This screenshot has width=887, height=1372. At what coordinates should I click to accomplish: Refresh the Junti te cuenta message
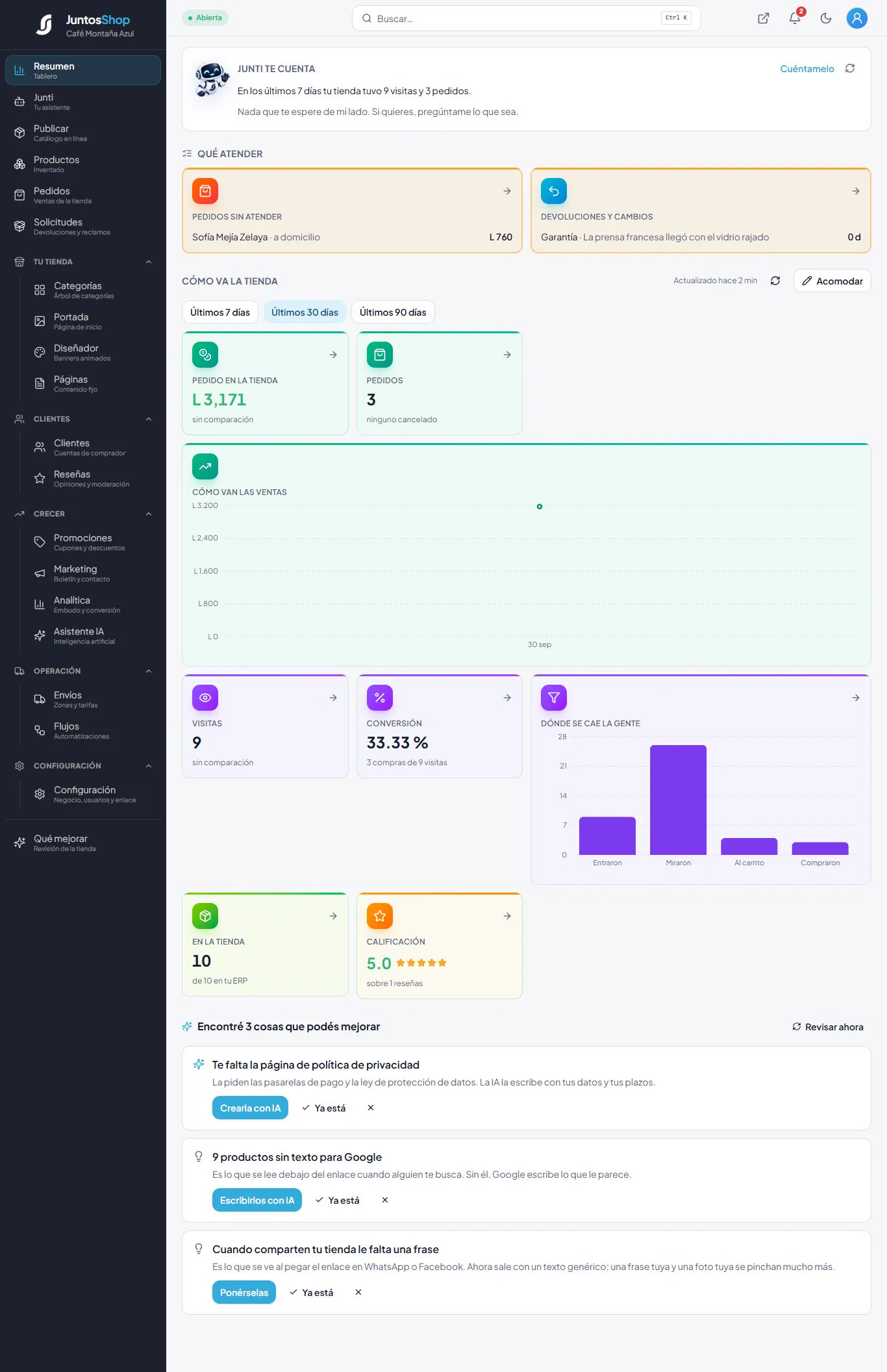point(850,68)
